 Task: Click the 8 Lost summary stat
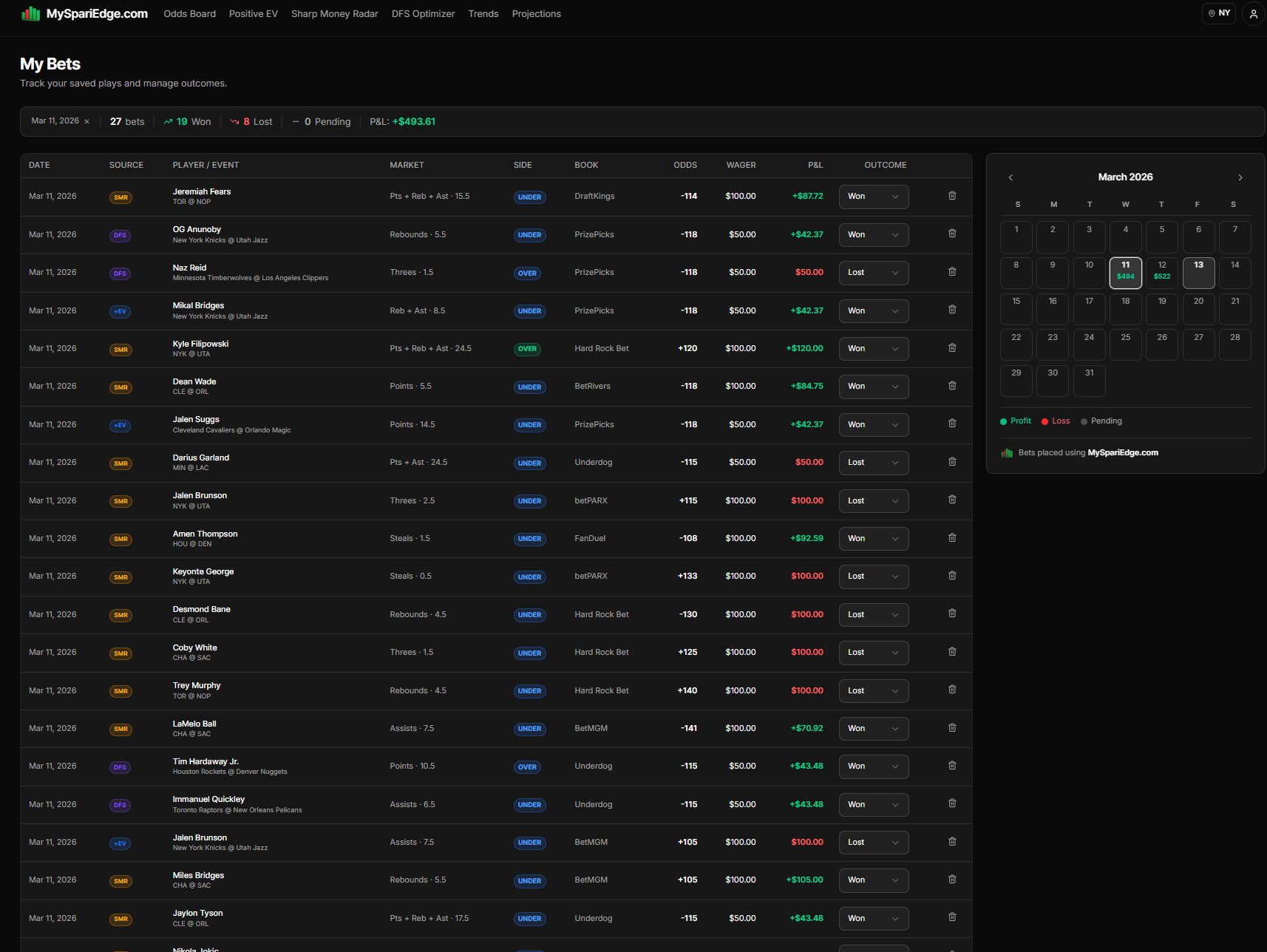251,122
